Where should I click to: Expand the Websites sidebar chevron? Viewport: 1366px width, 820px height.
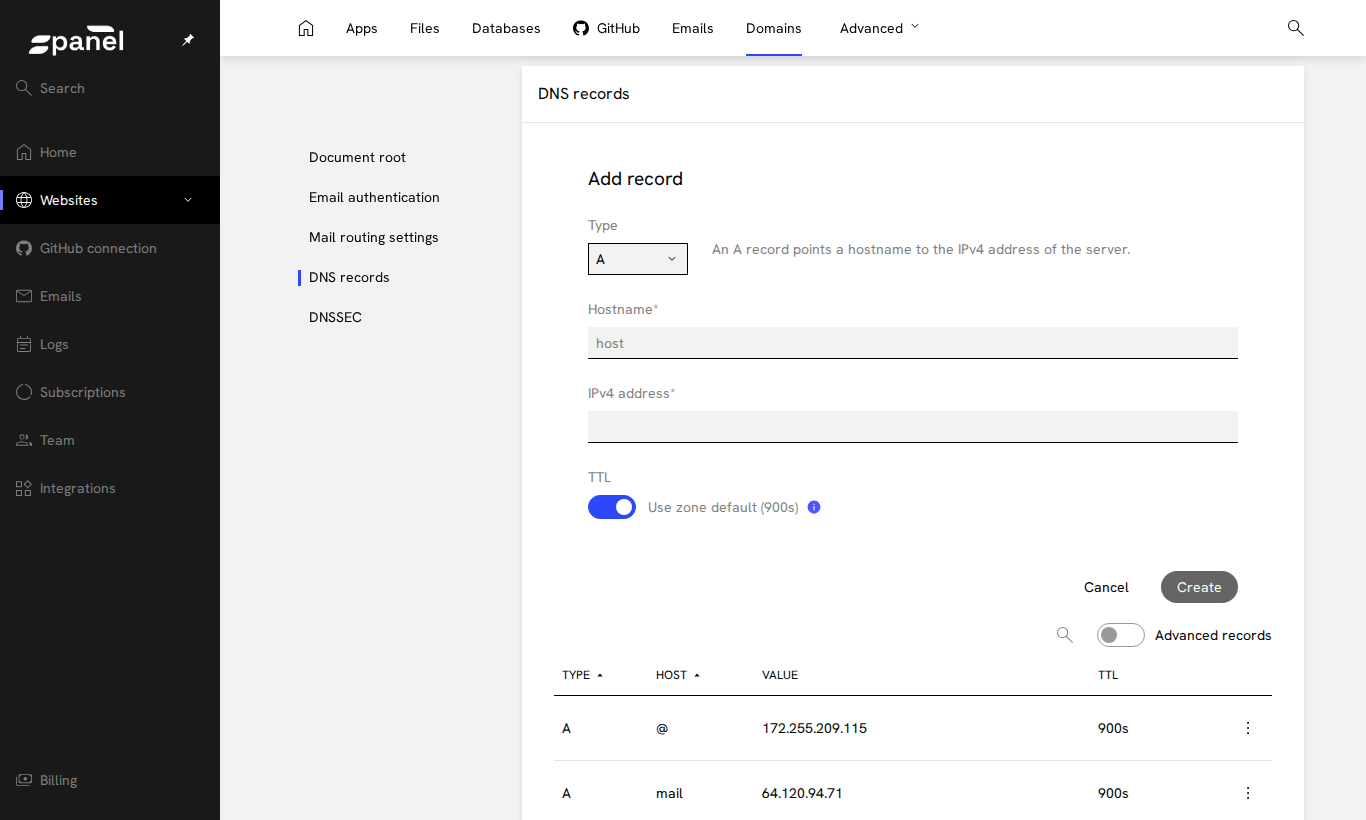(x=188, y=200)
